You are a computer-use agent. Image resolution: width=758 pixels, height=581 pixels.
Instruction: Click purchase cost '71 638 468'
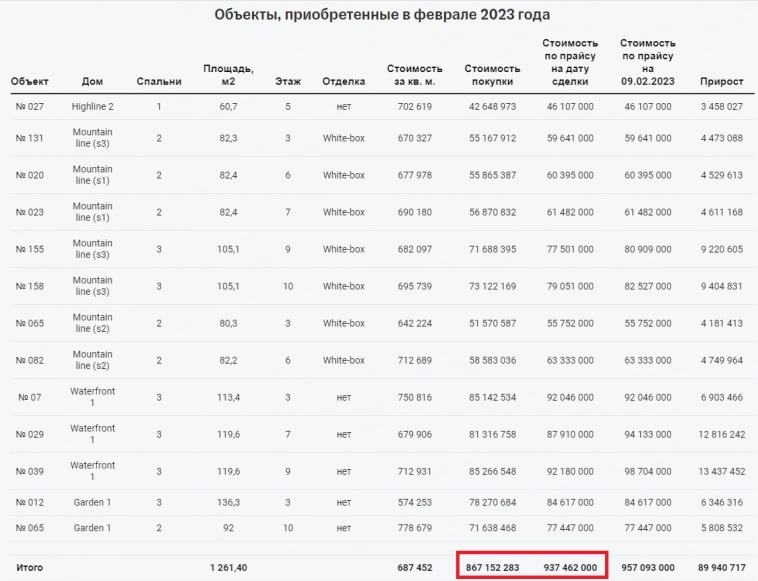click(492, 528)
